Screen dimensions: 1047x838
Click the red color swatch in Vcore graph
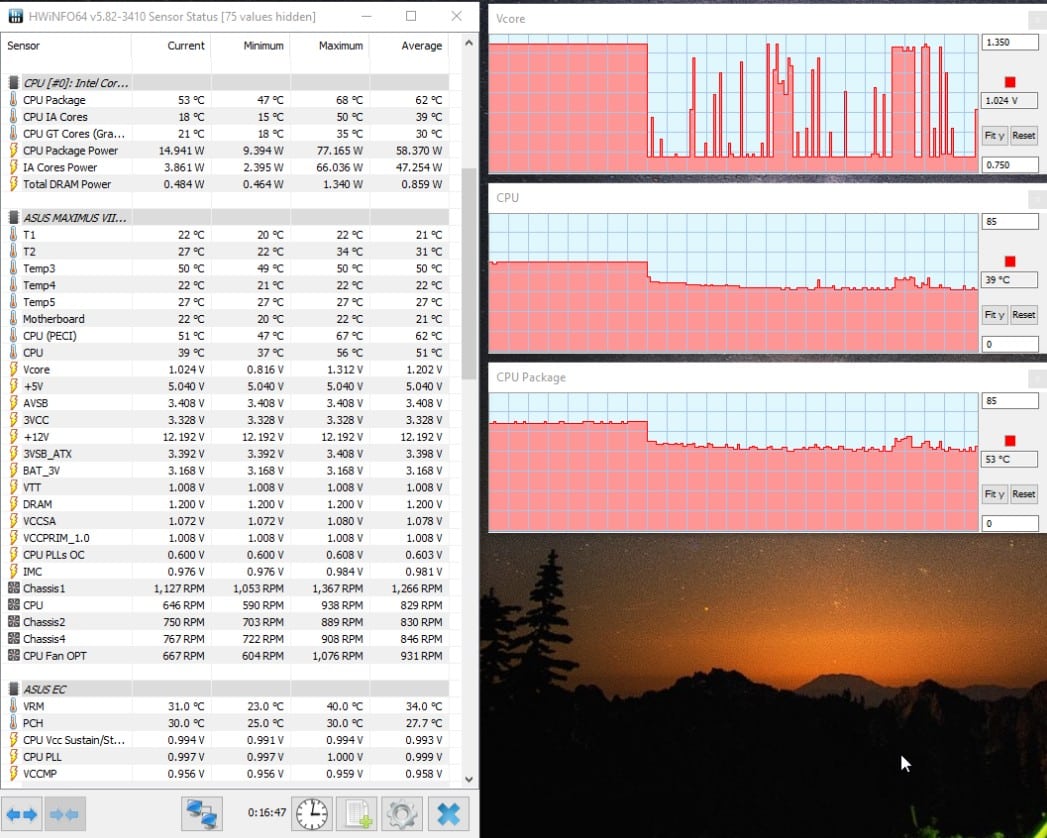[x=1010, y=82]
